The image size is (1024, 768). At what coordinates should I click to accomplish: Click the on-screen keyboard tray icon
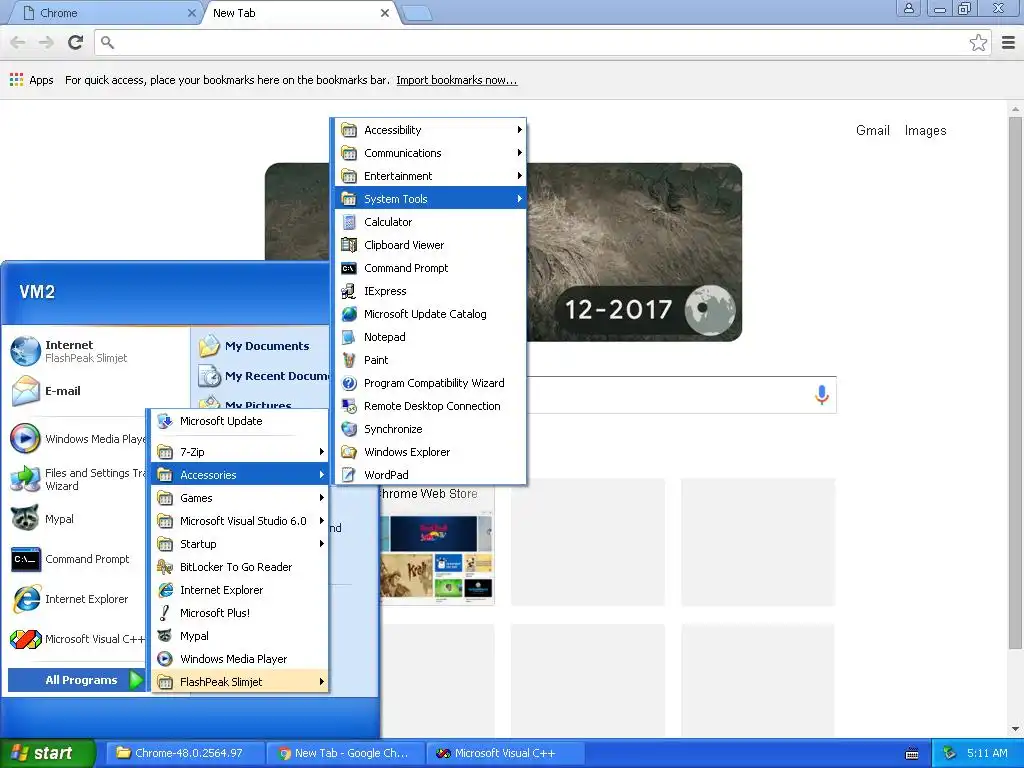point(912,754)
